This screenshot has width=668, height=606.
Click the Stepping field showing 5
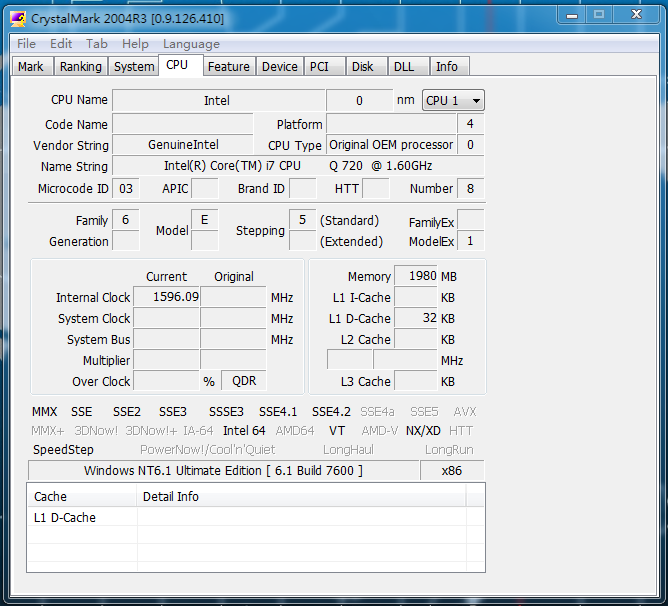point(302,220)
